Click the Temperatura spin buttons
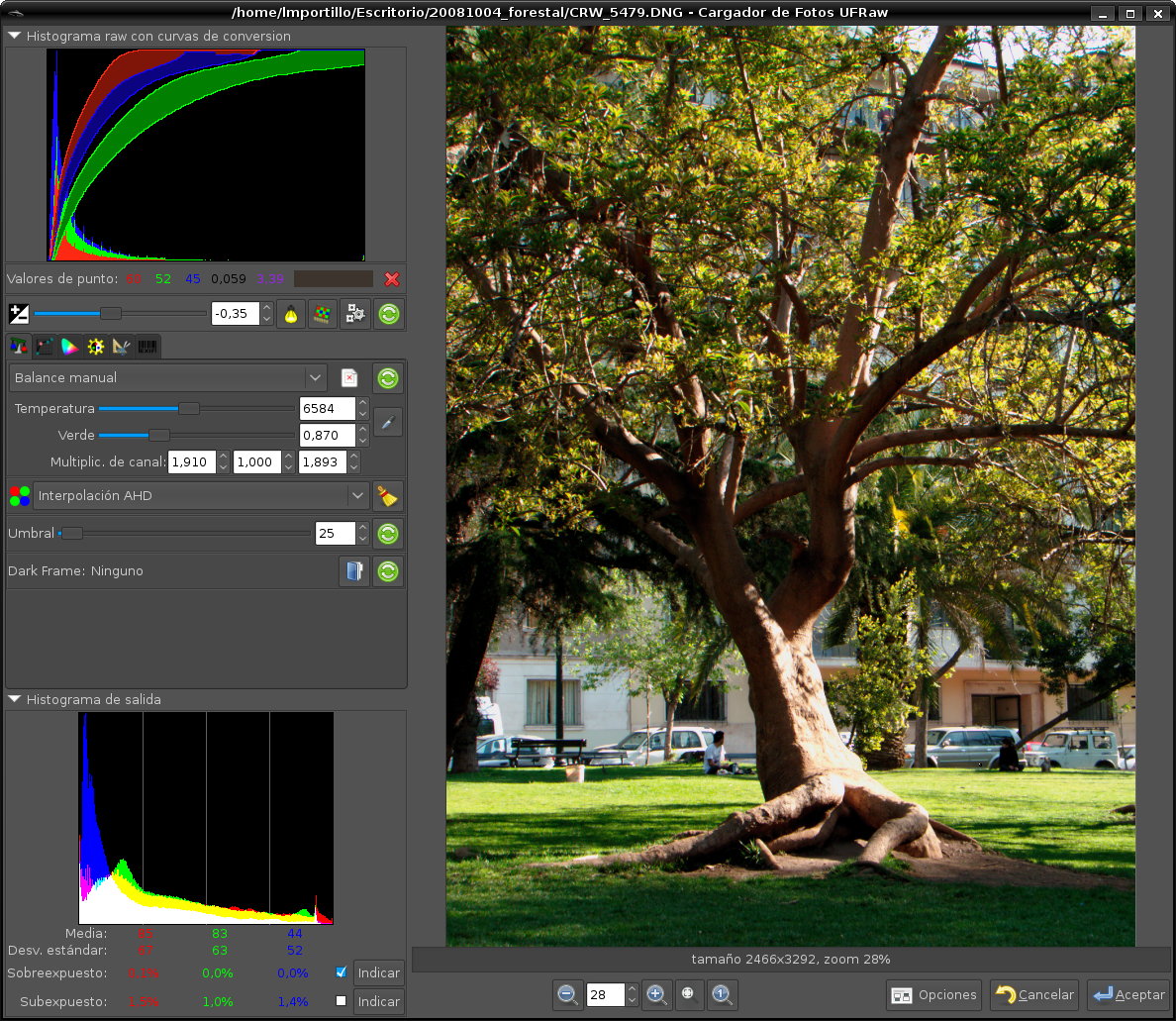 coord(363,408)
